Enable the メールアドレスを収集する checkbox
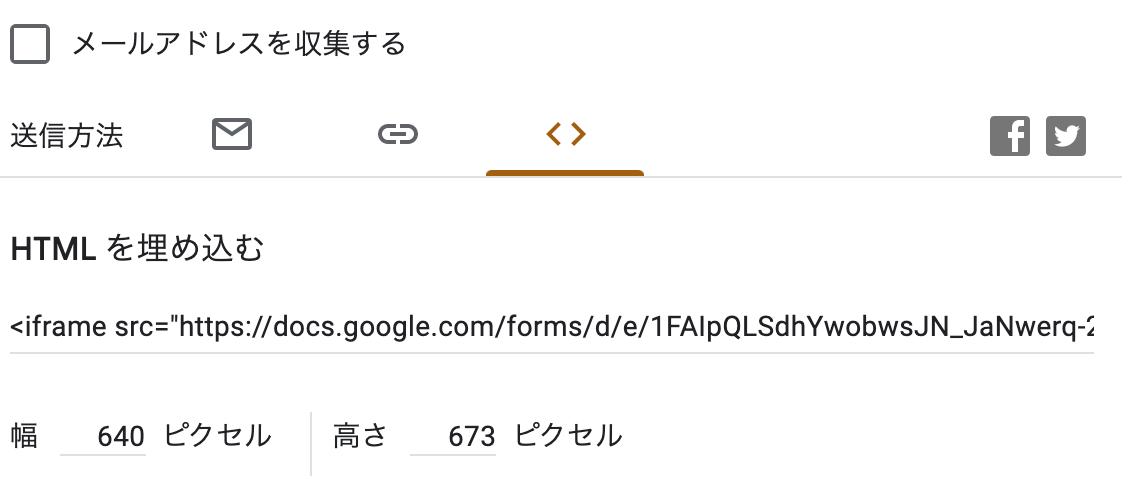Image resolution: width=1122 pixels, height=482 pixels. 29,44
